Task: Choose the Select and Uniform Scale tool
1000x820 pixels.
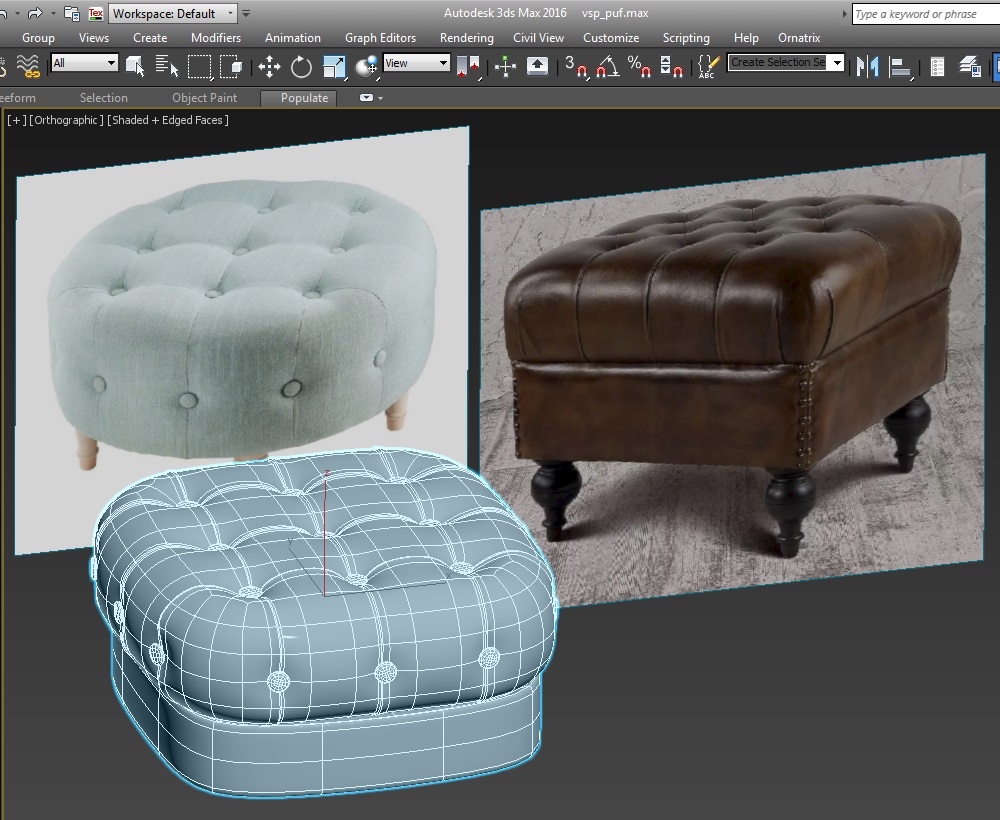Action: [334, 67]
